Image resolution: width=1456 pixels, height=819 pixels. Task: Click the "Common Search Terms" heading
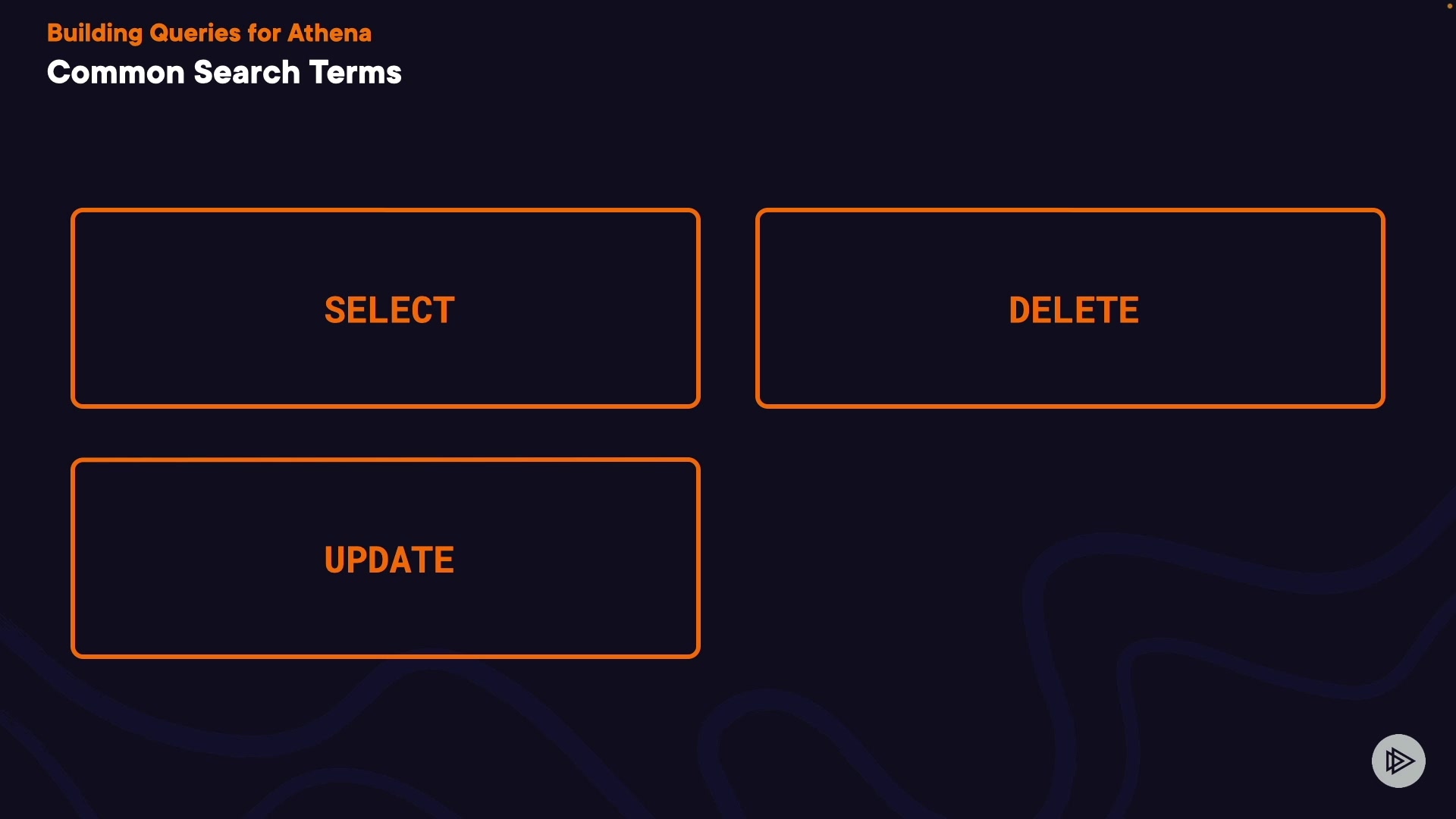[224, 73]
